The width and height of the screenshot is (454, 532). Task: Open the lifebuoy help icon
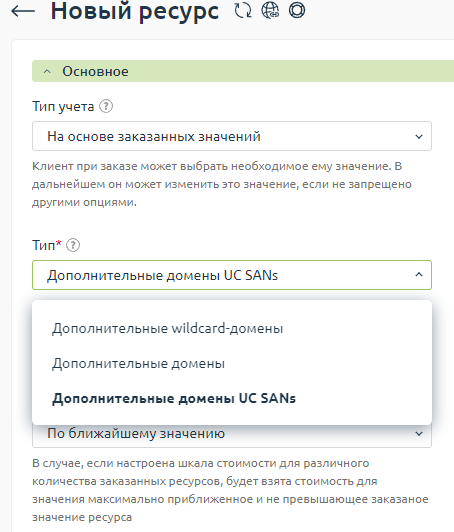[297, 10]
